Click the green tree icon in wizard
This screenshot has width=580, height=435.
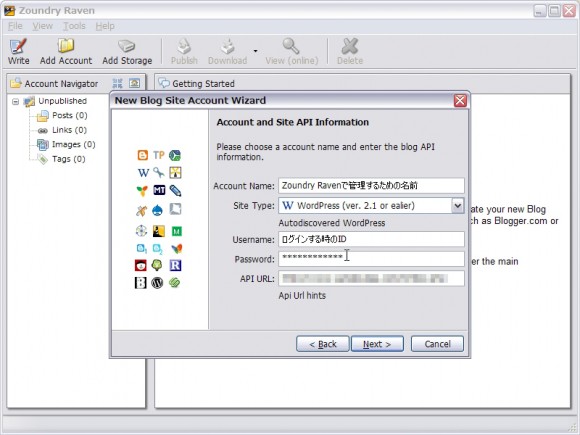(x=157, y=265)
